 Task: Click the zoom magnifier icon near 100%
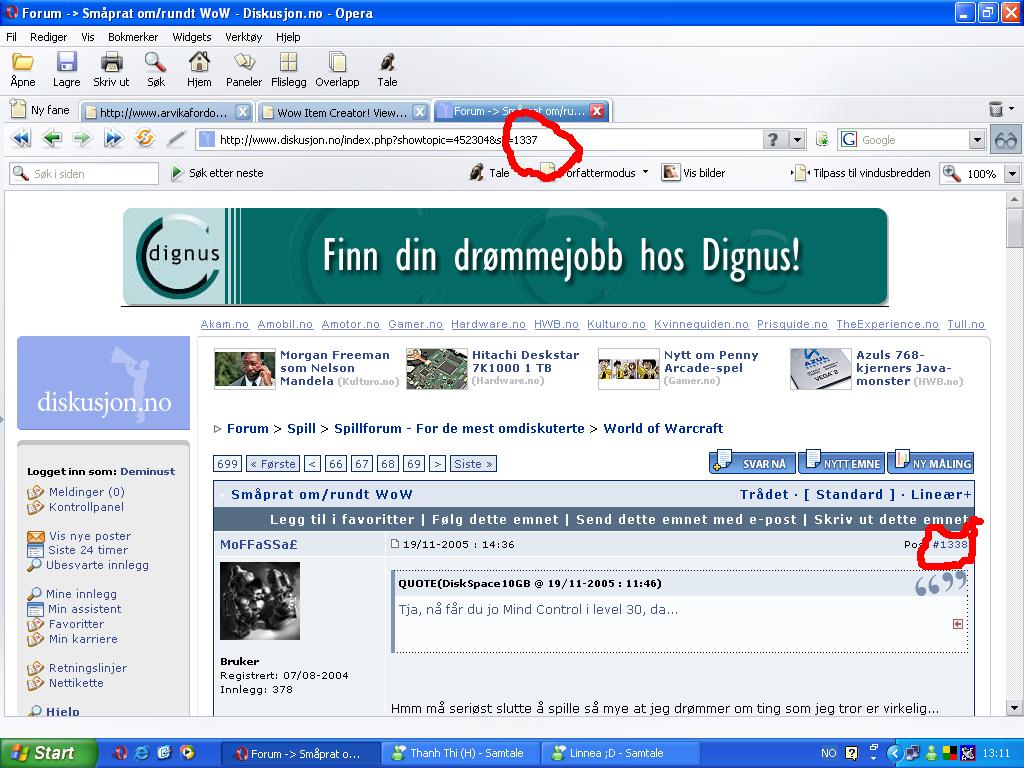pyautogui.click(x=952, y=174)
